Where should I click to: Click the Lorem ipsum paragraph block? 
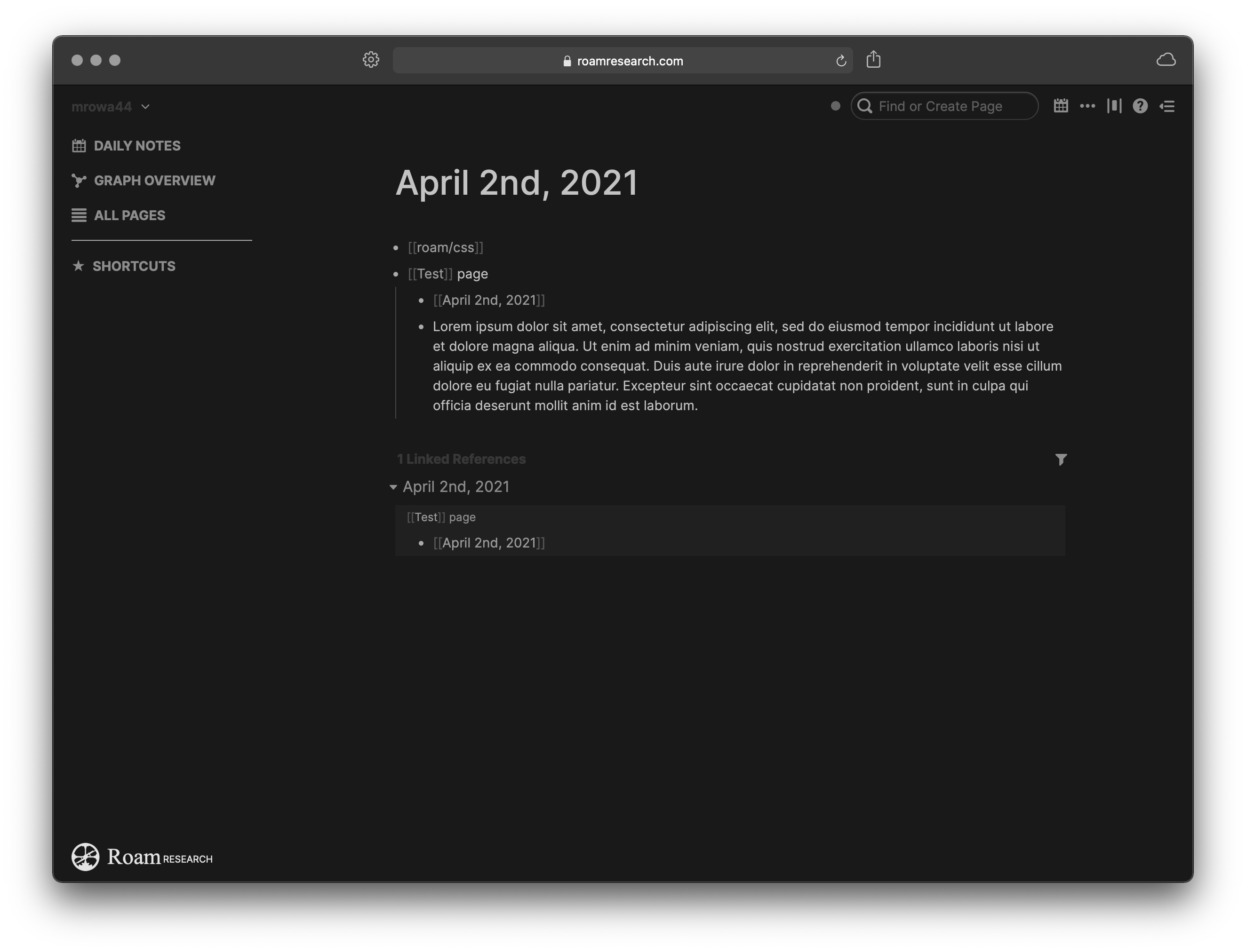coord(747,366)
